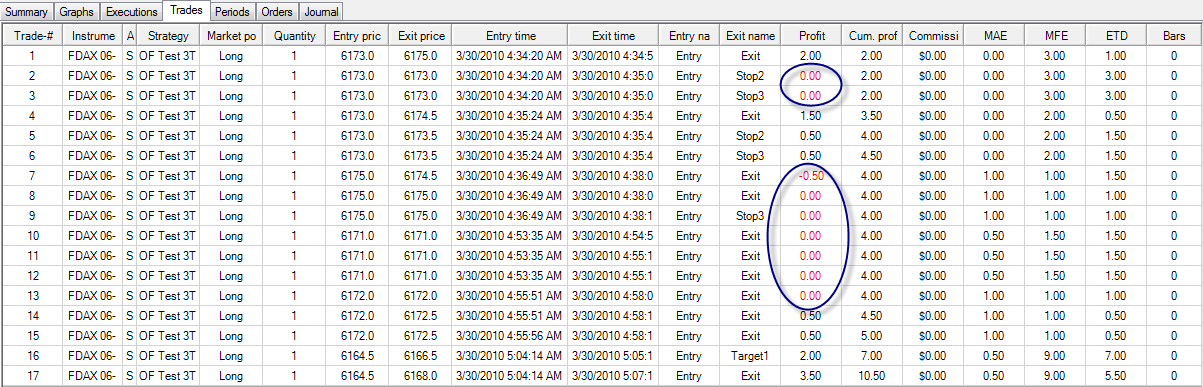Click Stop2 exit name in trade 5
Image resolution: width=1203 pixels, height=387 pixels.
[x=750, y=136]
